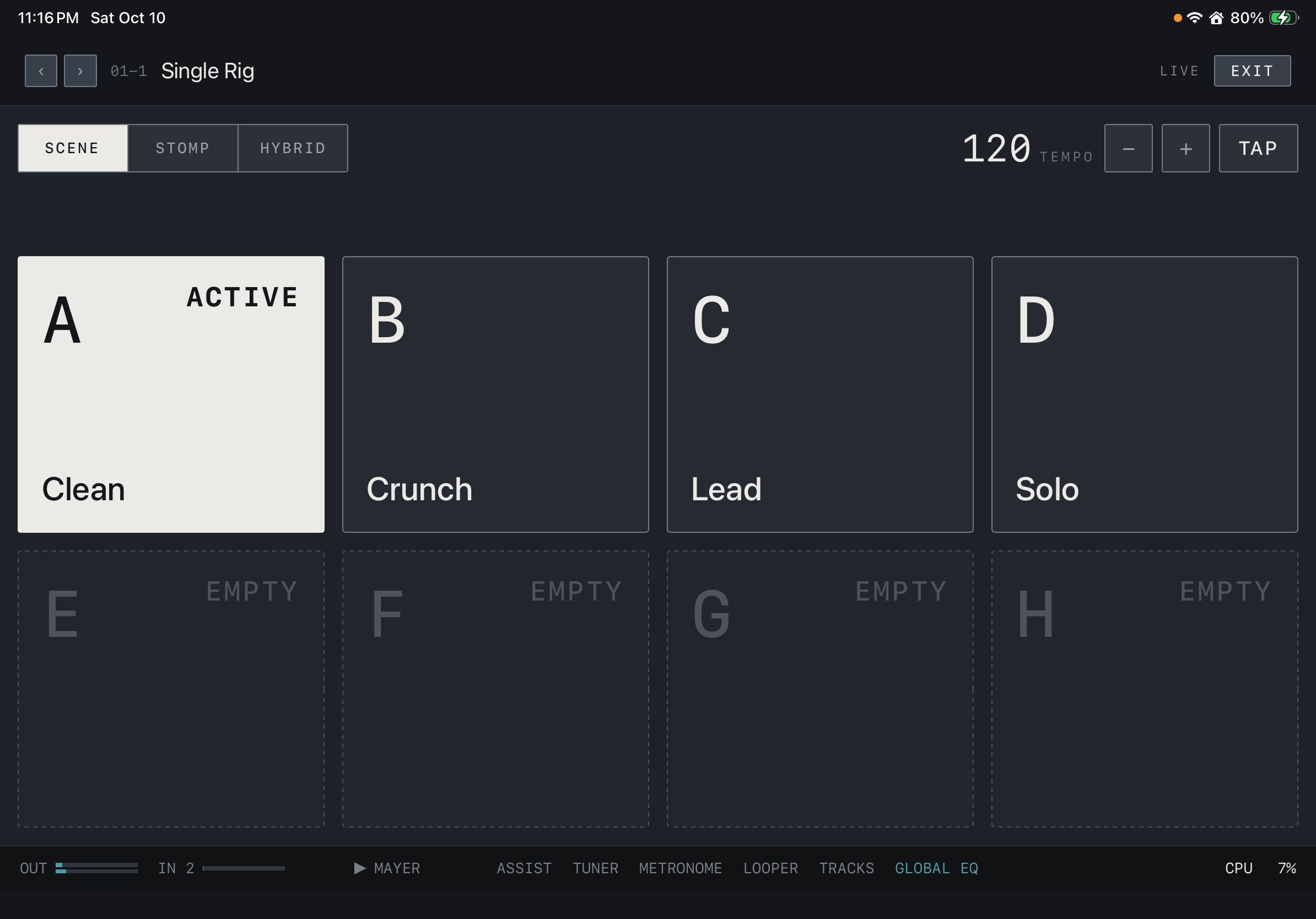Viewport: 1316px width, 919px height.
Task: Decrease tempo with the minus button
Action: [1128, 148]
